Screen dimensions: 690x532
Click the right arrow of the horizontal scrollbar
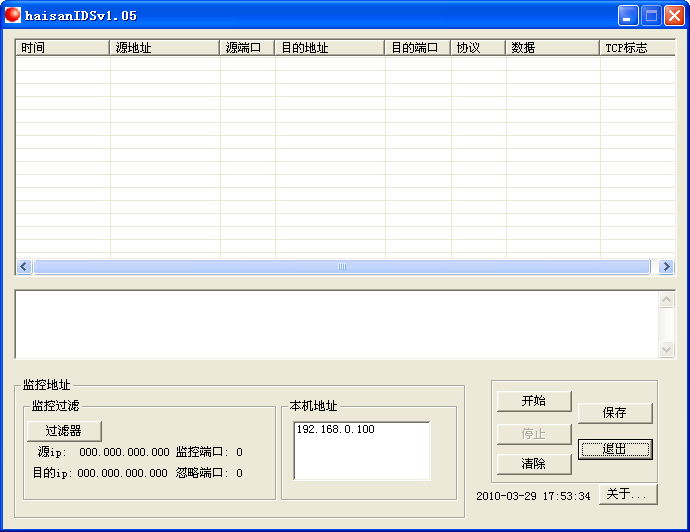pos(666,267)
